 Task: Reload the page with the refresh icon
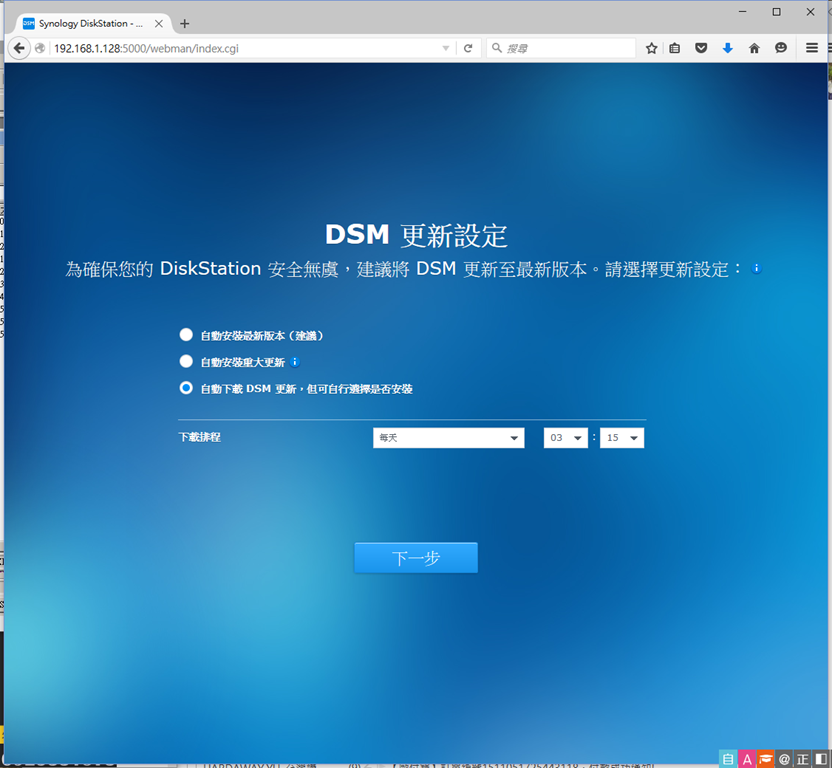point(468,48)
